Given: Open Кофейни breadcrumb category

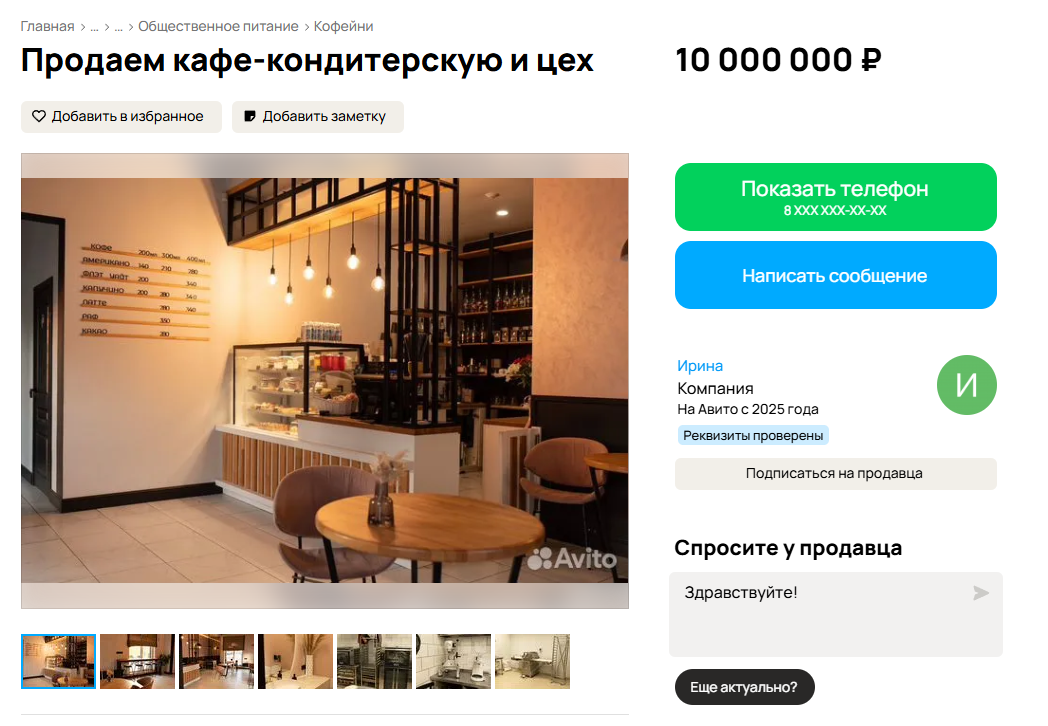Looking at the screenshot, I should (x=344, y=27).
